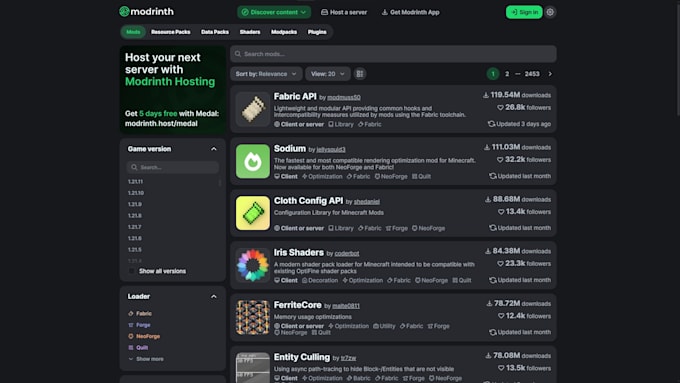Select game version 1.21.9
This screenshot has width=680, height=383.
(134, 204)
